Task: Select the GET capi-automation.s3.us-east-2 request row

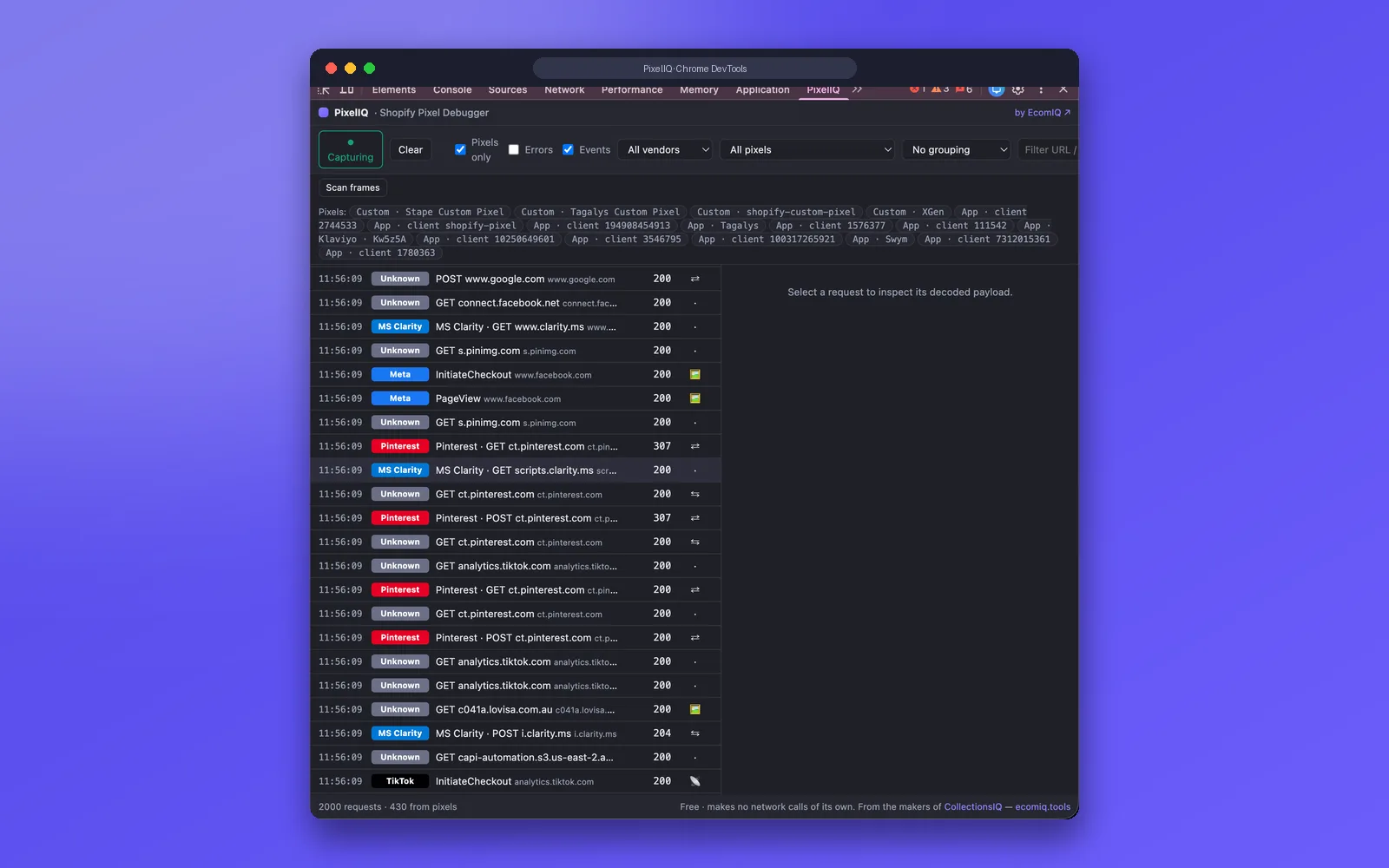Action: coord(516,758)
